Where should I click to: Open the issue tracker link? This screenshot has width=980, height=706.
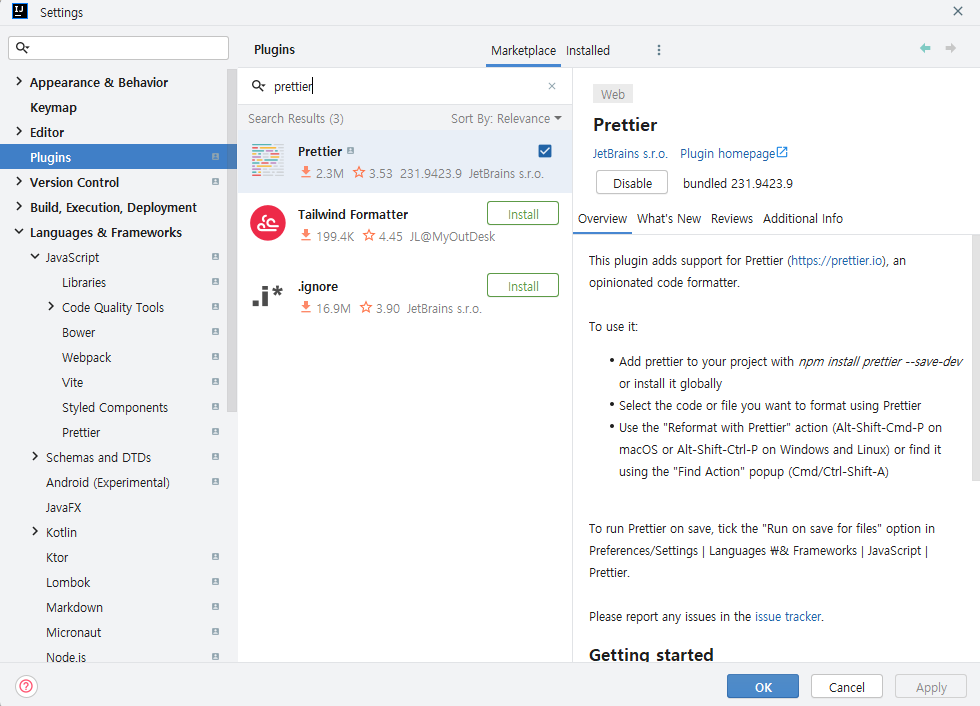(x=788, y=617)
